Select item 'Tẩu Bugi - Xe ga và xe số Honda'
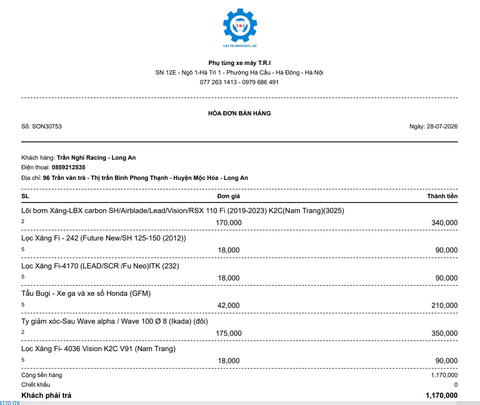Screen dimensions: 480x405 point(86,294)
